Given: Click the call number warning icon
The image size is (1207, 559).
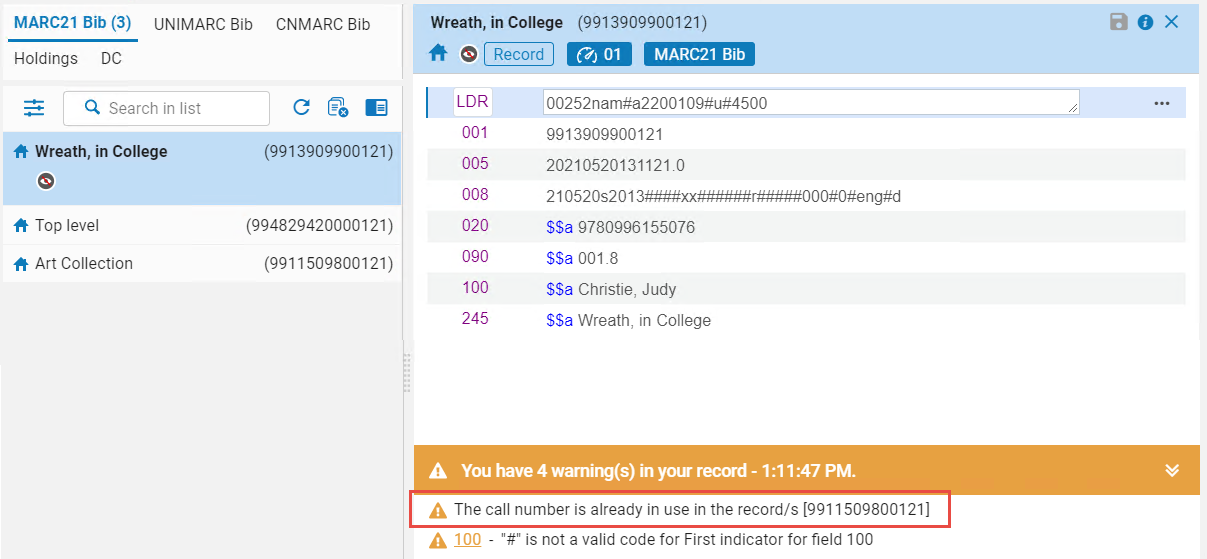Looking at the screenshot, I should click(438, 511).
